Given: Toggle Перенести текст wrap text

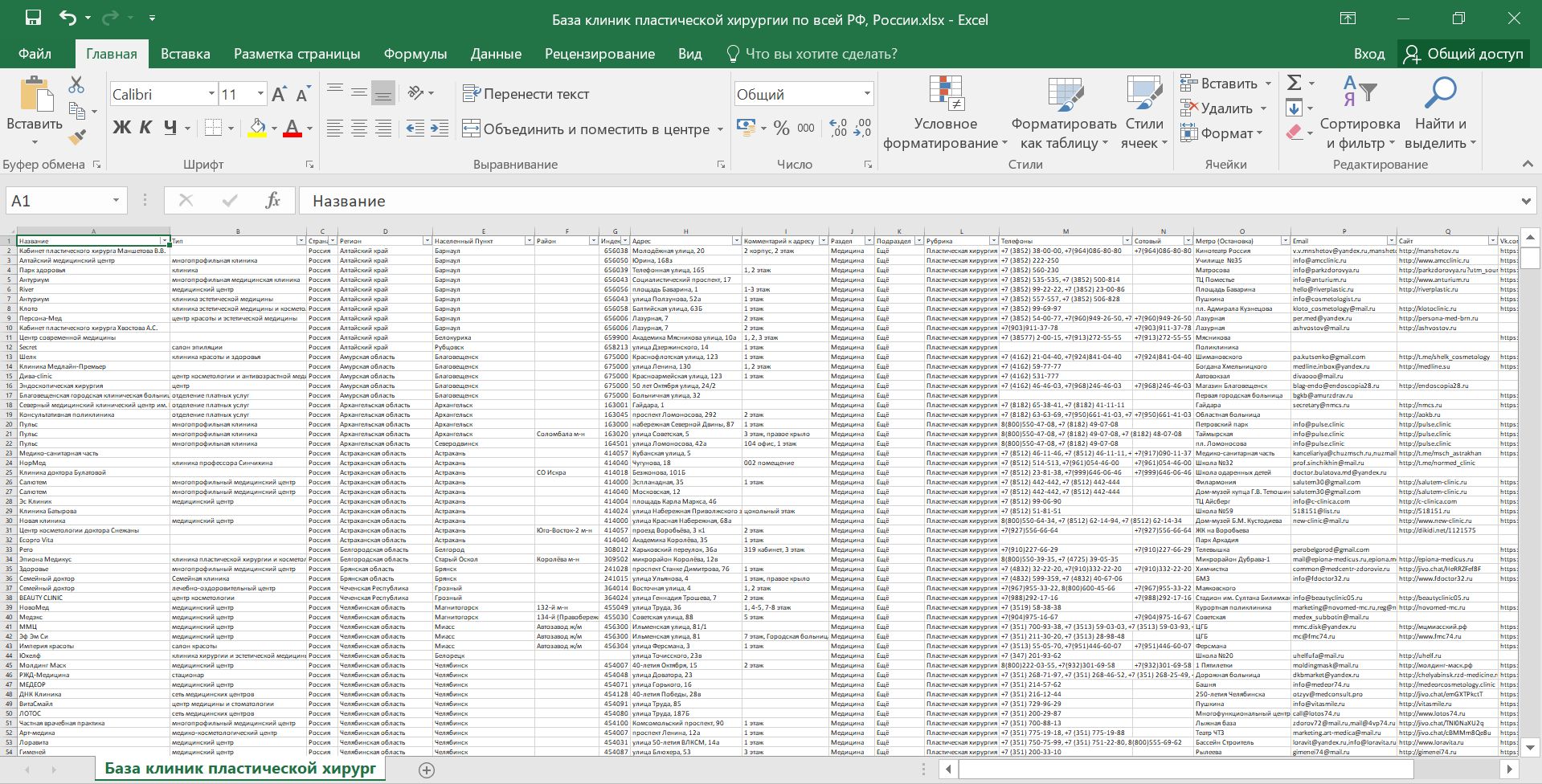Looking at the screenshot, I should click(526, 94).
